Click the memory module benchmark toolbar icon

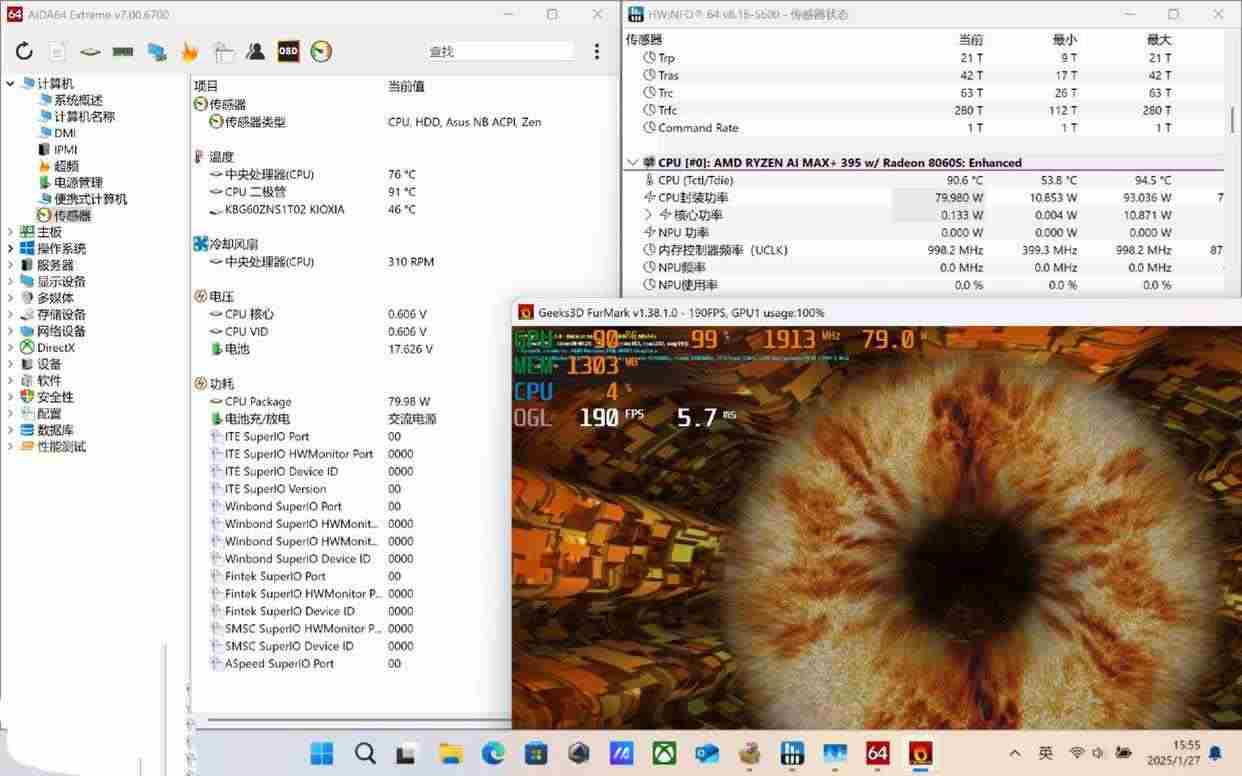point(123,52)
